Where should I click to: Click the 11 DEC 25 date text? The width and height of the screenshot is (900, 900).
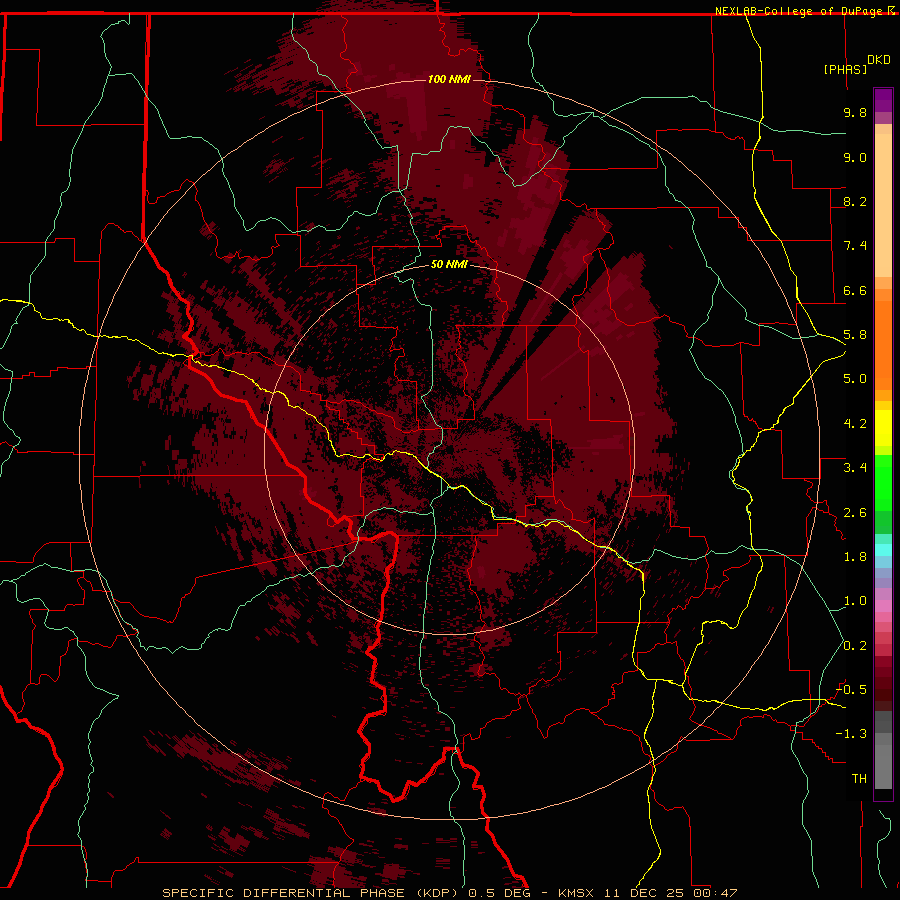coord(645,893)
